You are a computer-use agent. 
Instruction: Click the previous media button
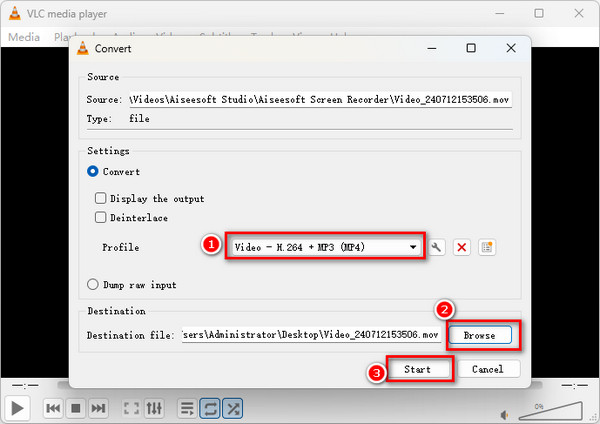point(54,408)
